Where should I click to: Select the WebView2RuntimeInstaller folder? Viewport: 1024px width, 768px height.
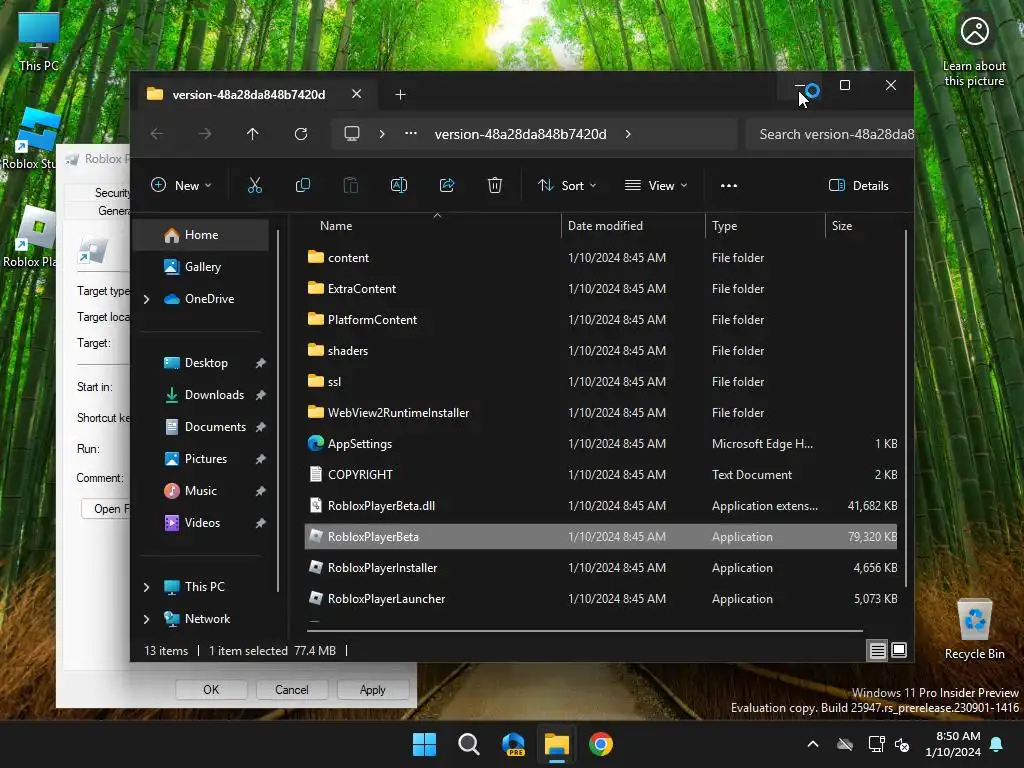(601, 413)
